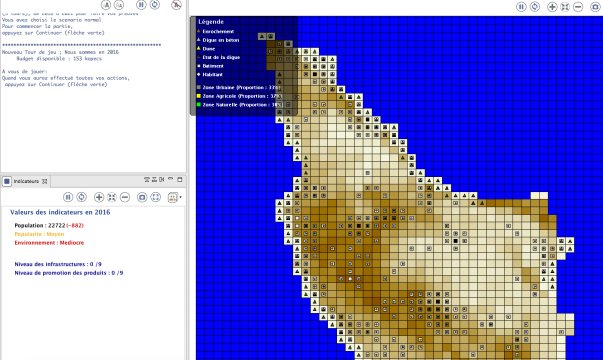Click the single-agent icon in console toolbar
The image size is (603, 360).
(x=106, y=5)
